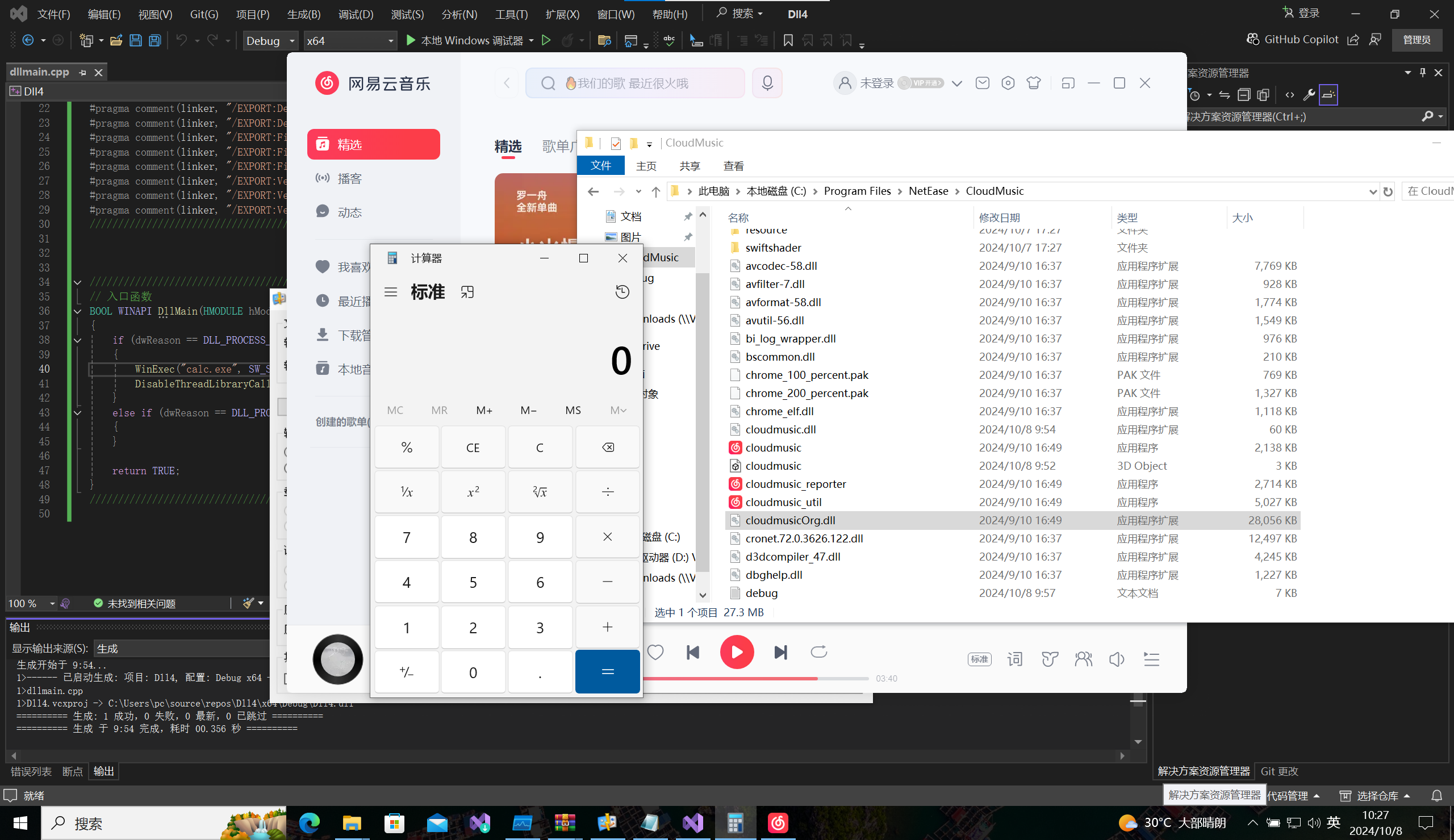This screenshot has width=1454, height=840.
Task: Select cloudmusic.dll file in list
Action: [780, 429]
